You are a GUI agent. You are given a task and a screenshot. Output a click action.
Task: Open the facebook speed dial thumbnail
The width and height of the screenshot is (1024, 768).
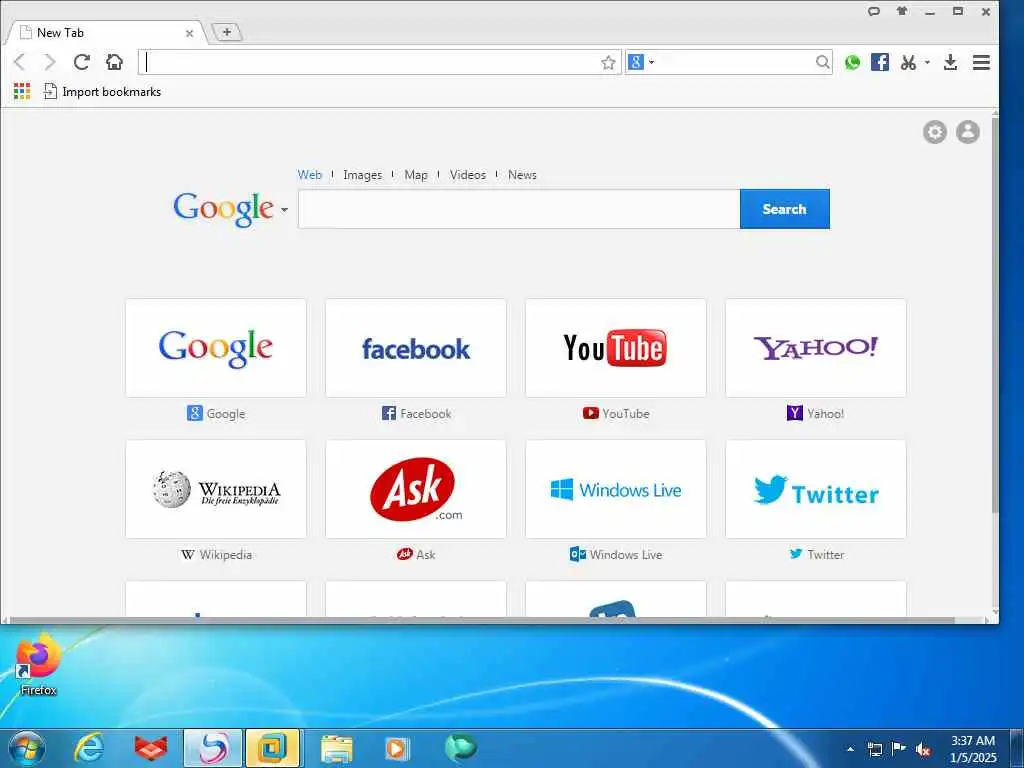415,348
